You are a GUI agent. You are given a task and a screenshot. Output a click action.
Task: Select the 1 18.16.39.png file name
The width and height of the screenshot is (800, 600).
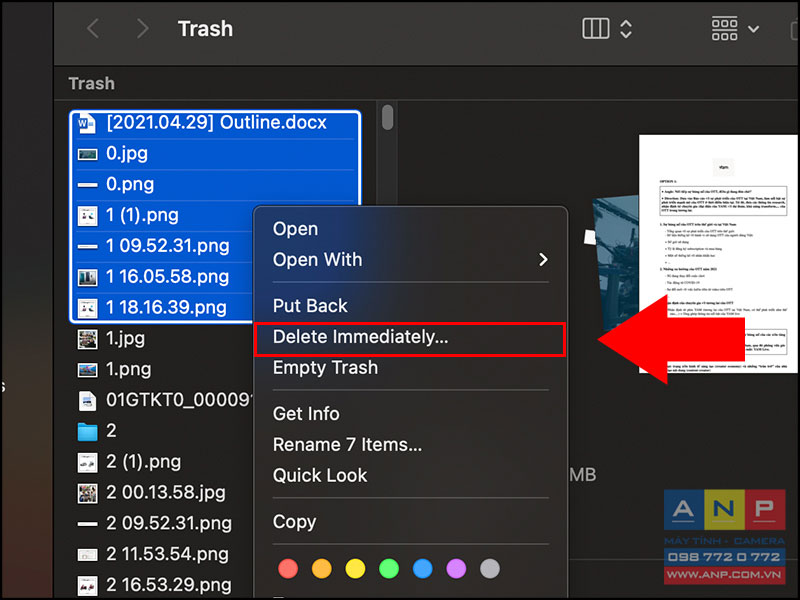click(166, 308)
